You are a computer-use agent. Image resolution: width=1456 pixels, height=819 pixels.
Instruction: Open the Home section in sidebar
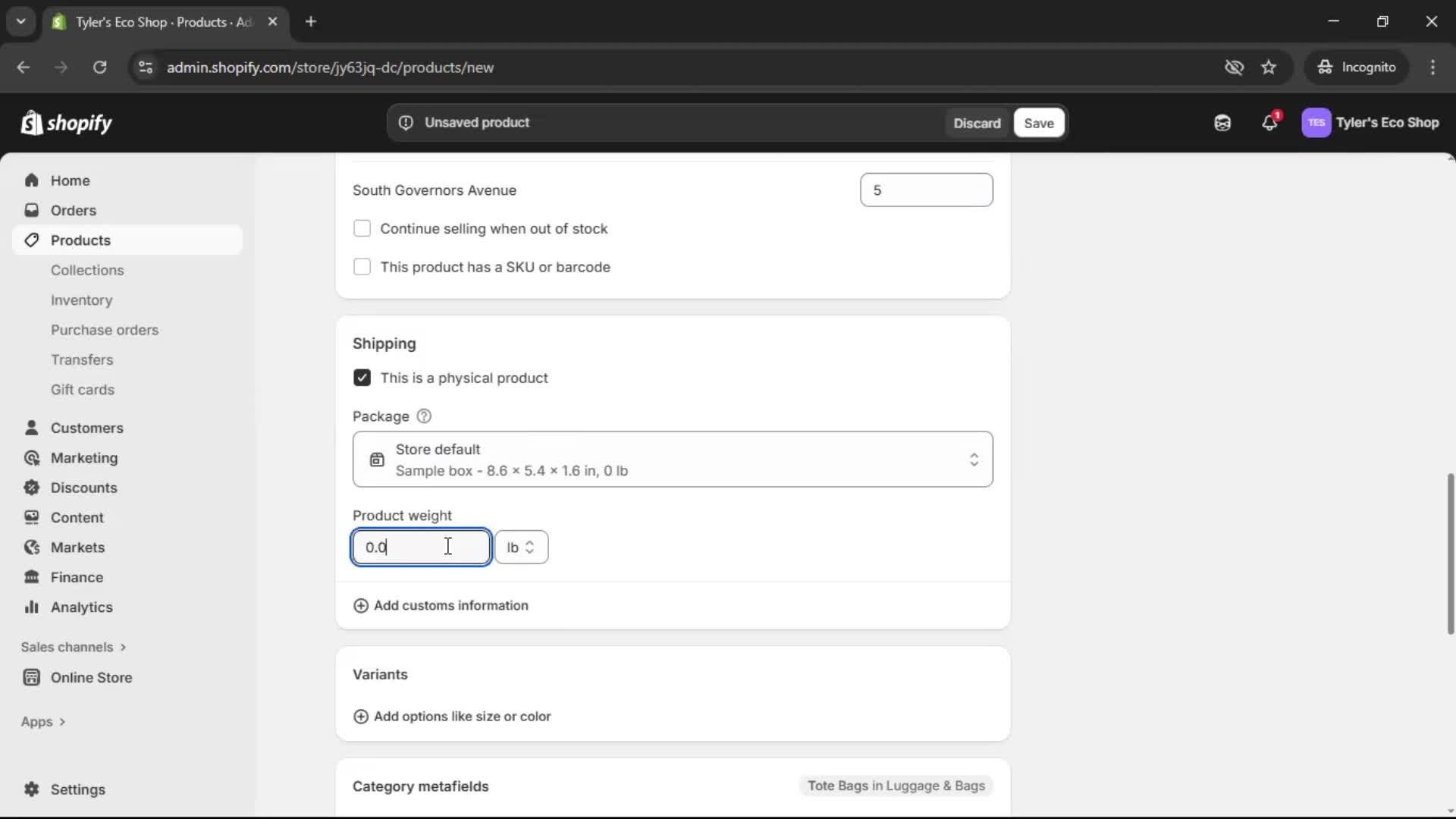tap(69, 180)
